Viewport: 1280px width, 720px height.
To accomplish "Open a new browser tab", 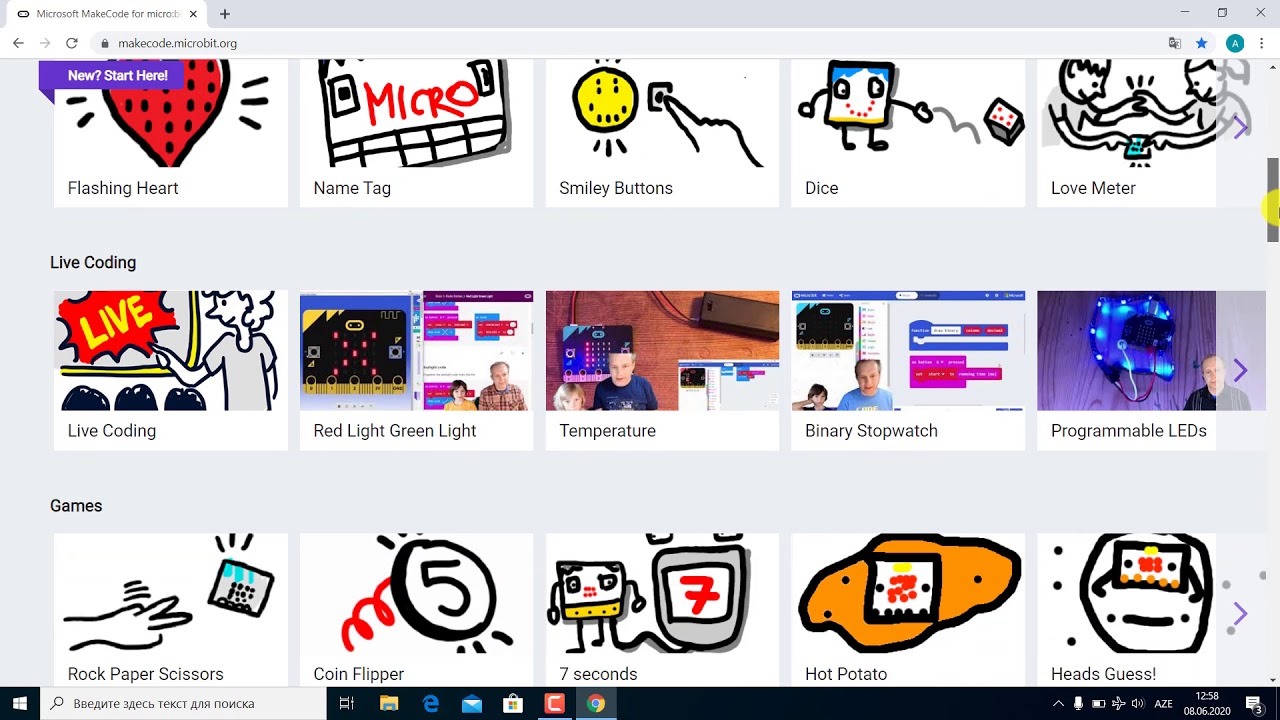I will (x=225, y=14).
